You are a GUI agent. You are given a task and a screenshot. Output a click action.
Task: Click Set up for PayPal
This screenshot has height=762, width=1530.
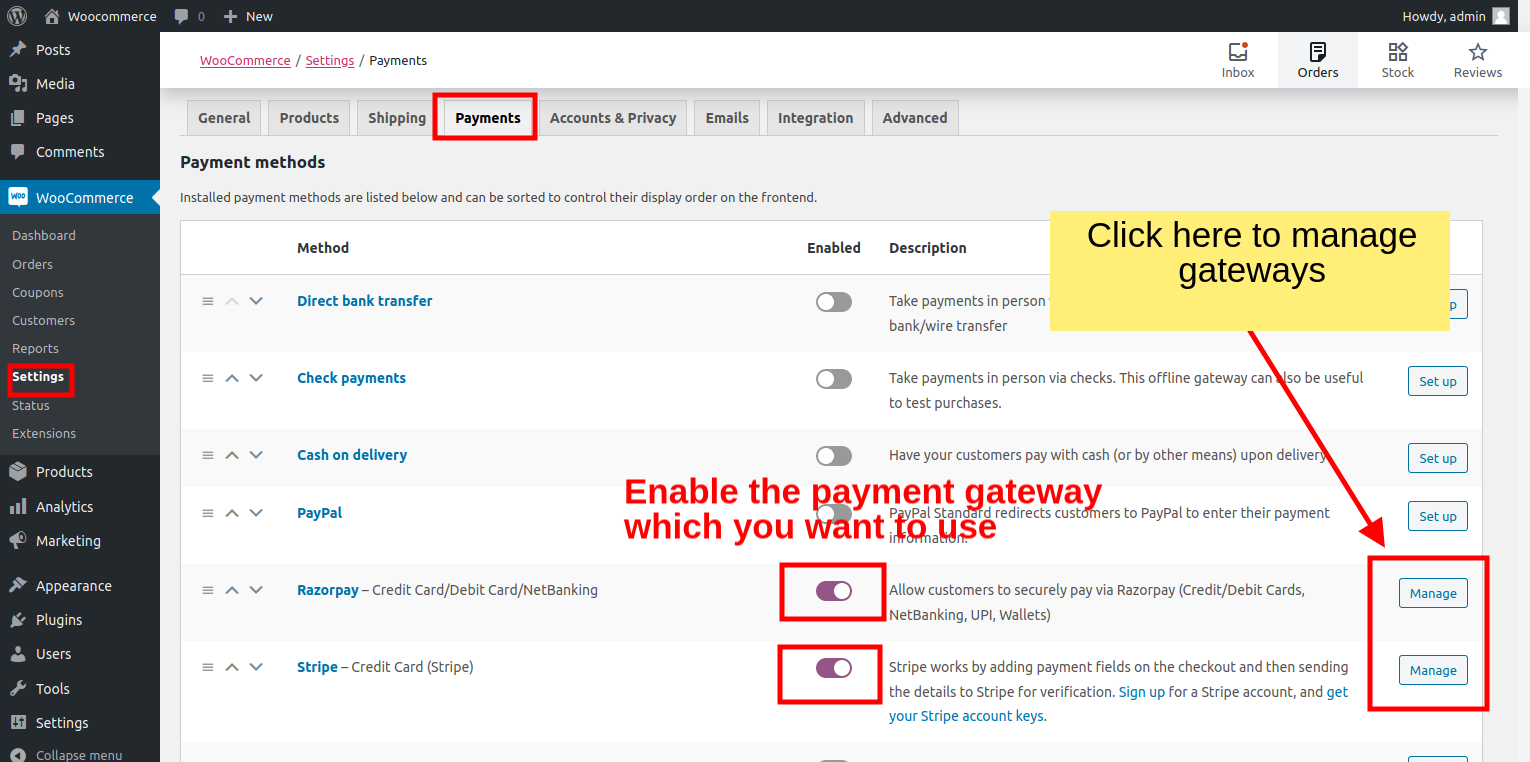pos(1438,516)
